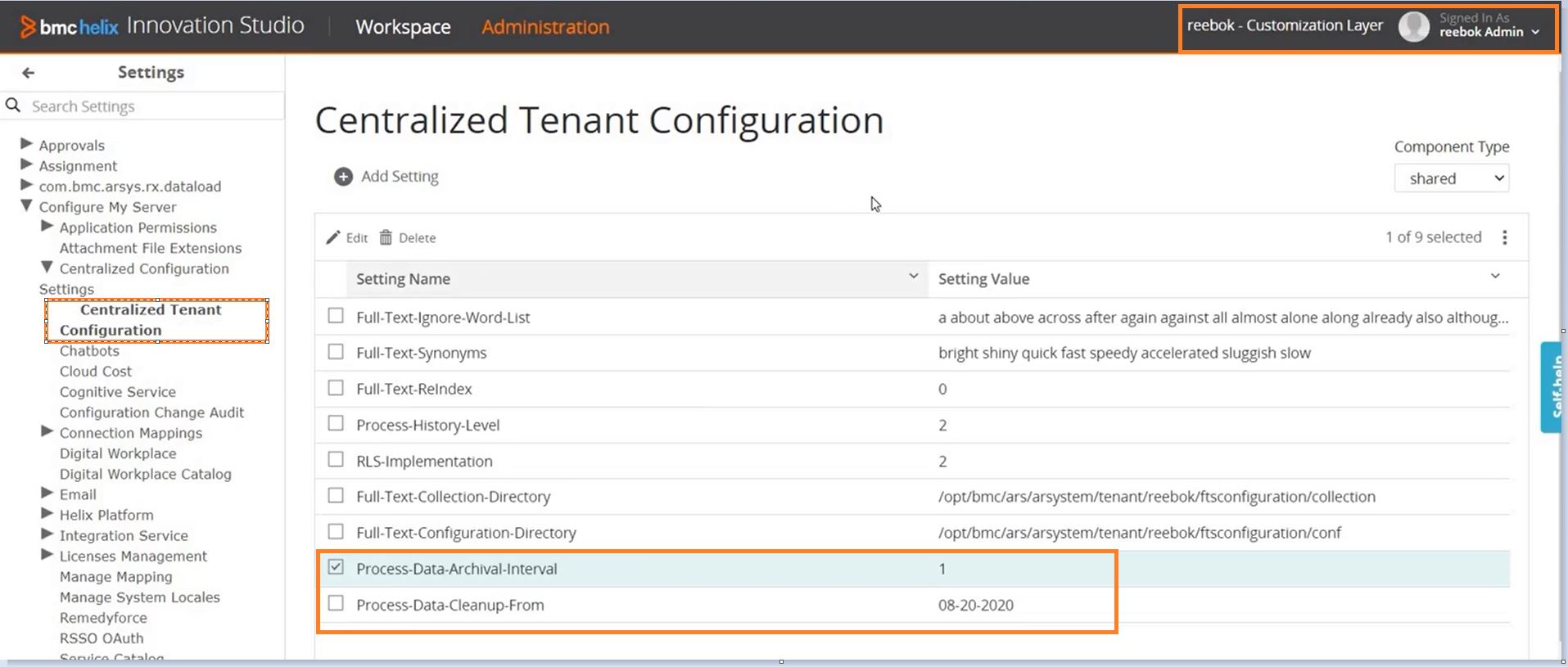Expand the Assignment tree node
1568x667 pixels.
(x=26, y=164)
